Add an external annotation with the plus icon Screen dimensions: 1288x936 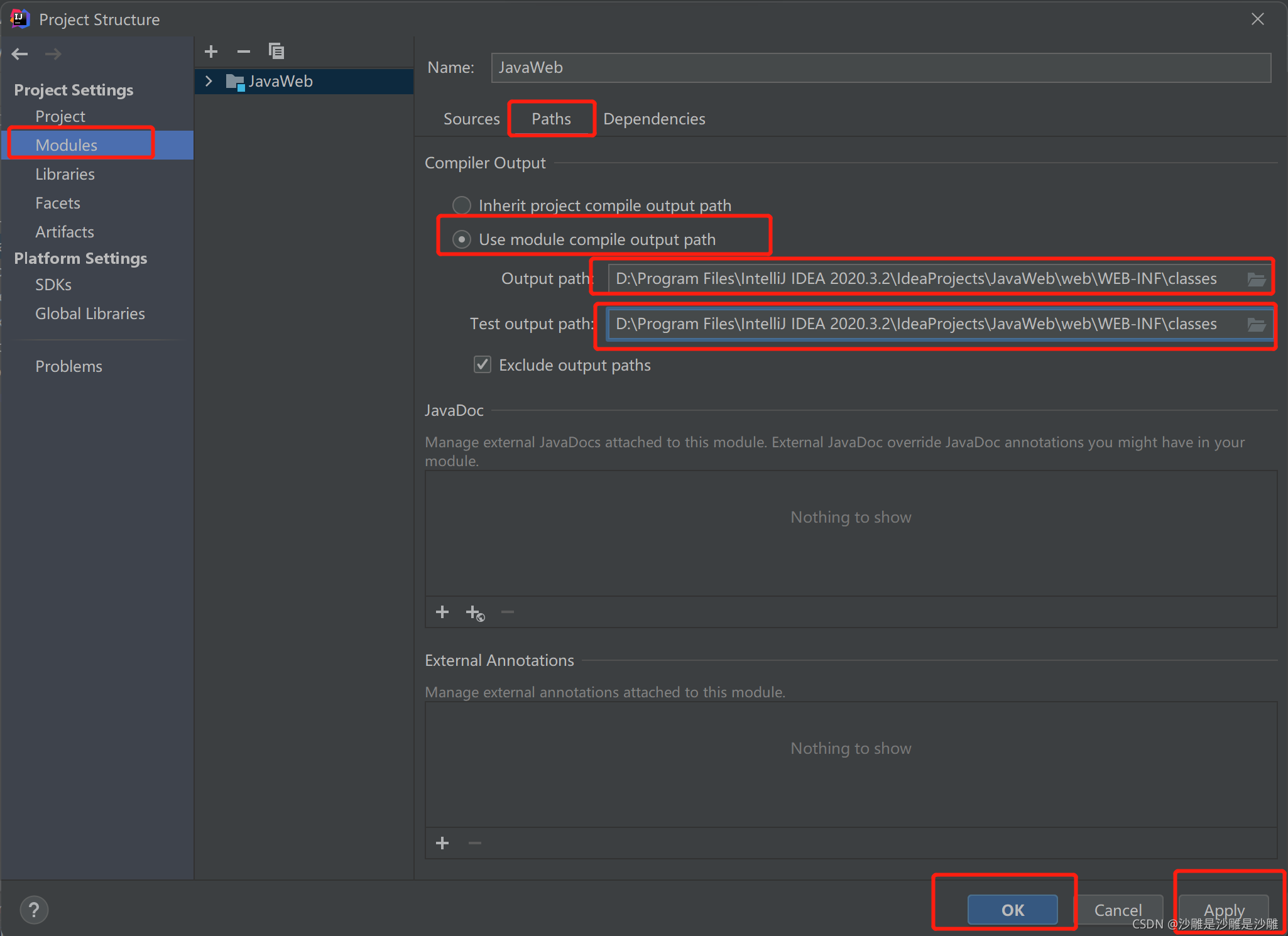(442, 843)
